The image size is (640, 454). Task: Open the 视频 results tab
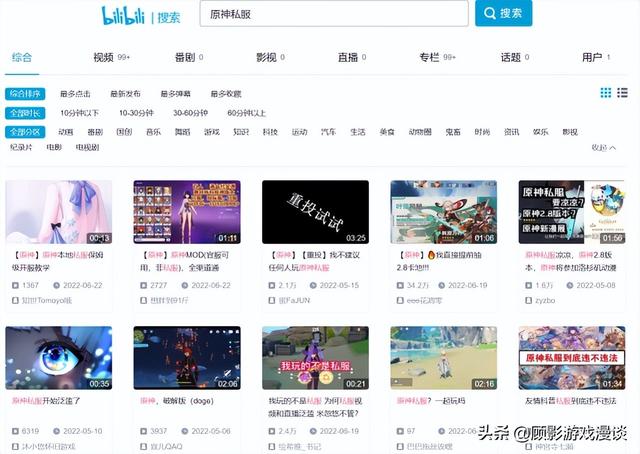click(x=103, y=57)
